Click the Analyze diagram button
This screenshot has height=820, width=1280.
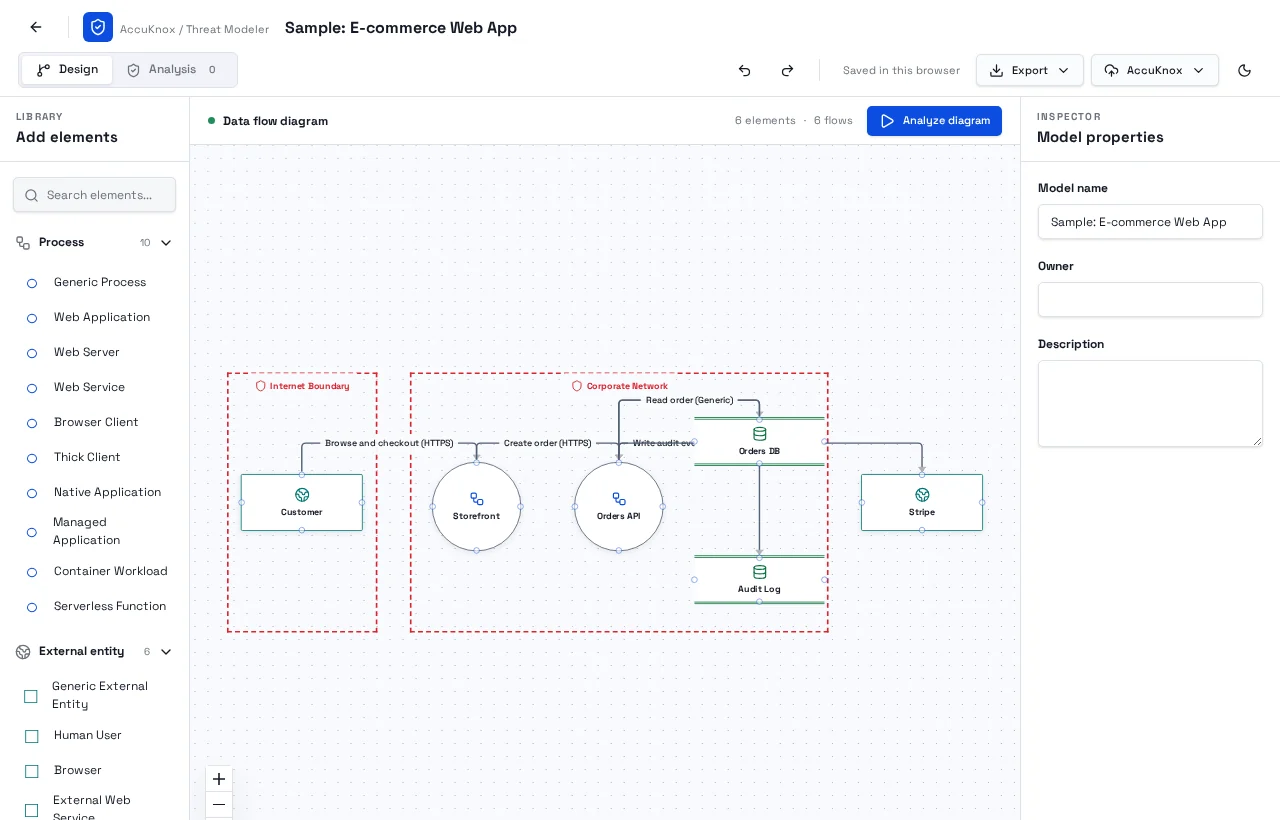click(x=934, y=121)
